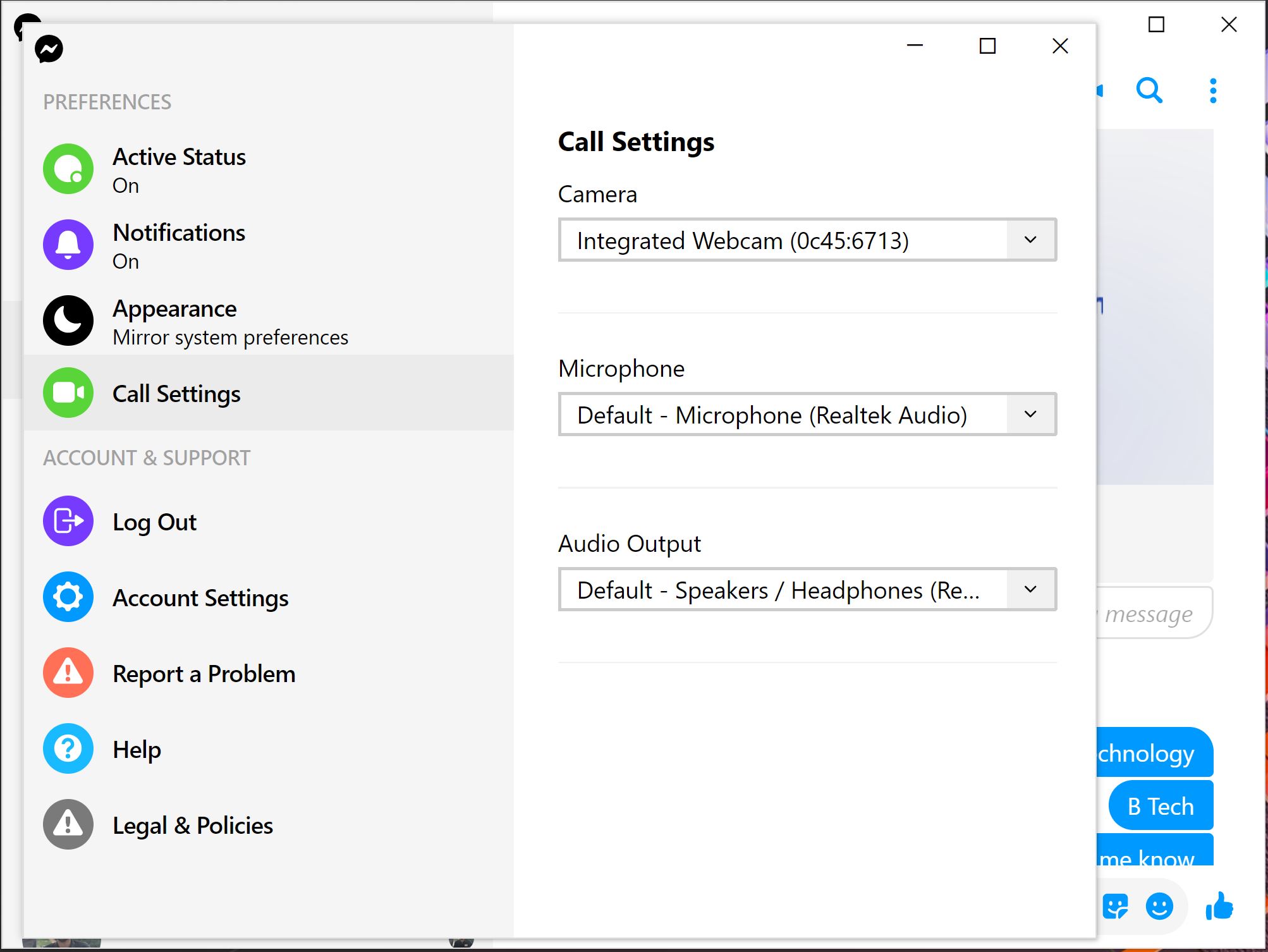Click the Log Out arrow icon
Screen dimensions: 1268x952
(x=67, y=520)
